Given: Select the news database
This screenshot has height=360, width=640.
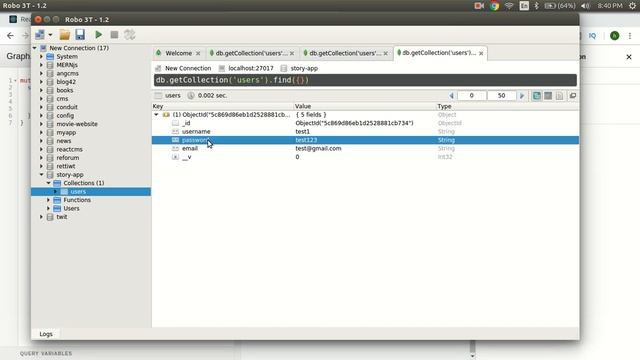Looking at the screenshot, I should coord(64,141).
